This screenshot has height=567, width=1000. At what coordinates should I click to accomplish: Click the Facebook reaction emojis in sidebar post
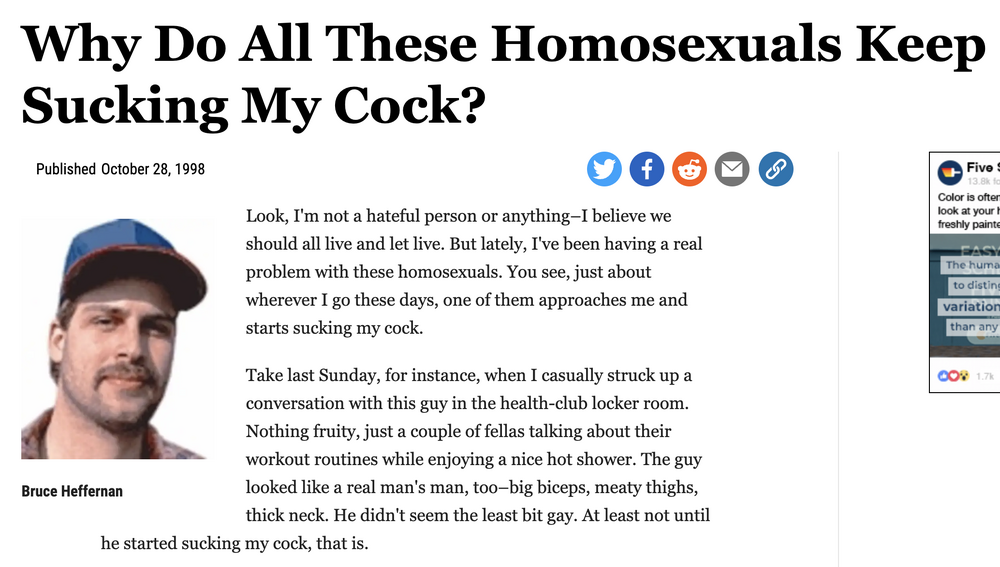952,376
